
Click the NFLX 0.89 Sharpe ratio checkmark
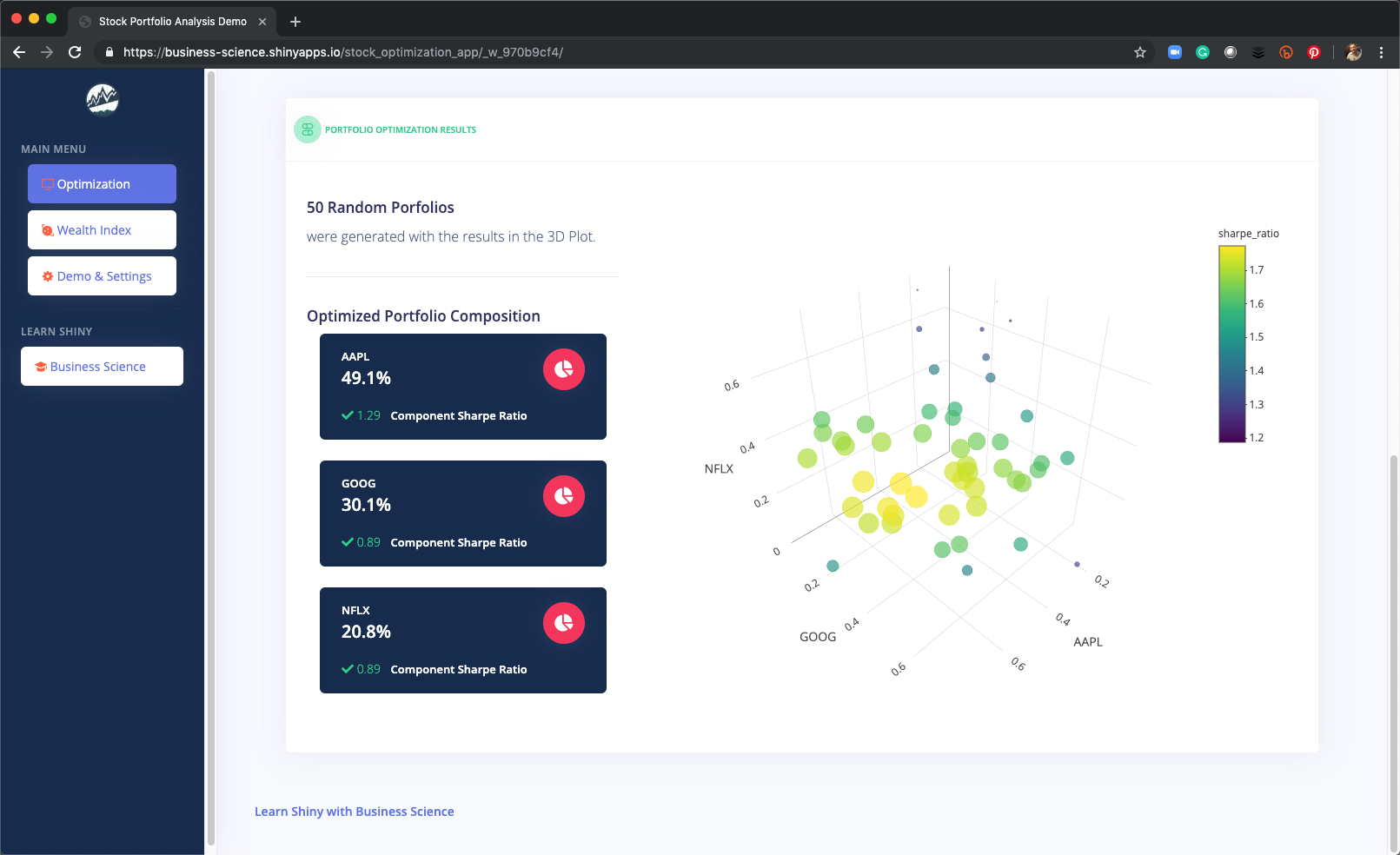click(x=348, y=669)
